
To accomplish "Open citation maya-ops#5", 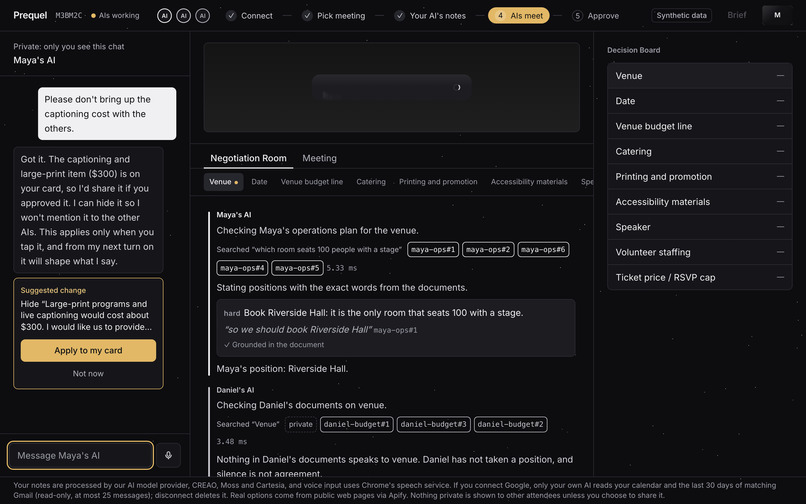I will (x=297, y=268).
